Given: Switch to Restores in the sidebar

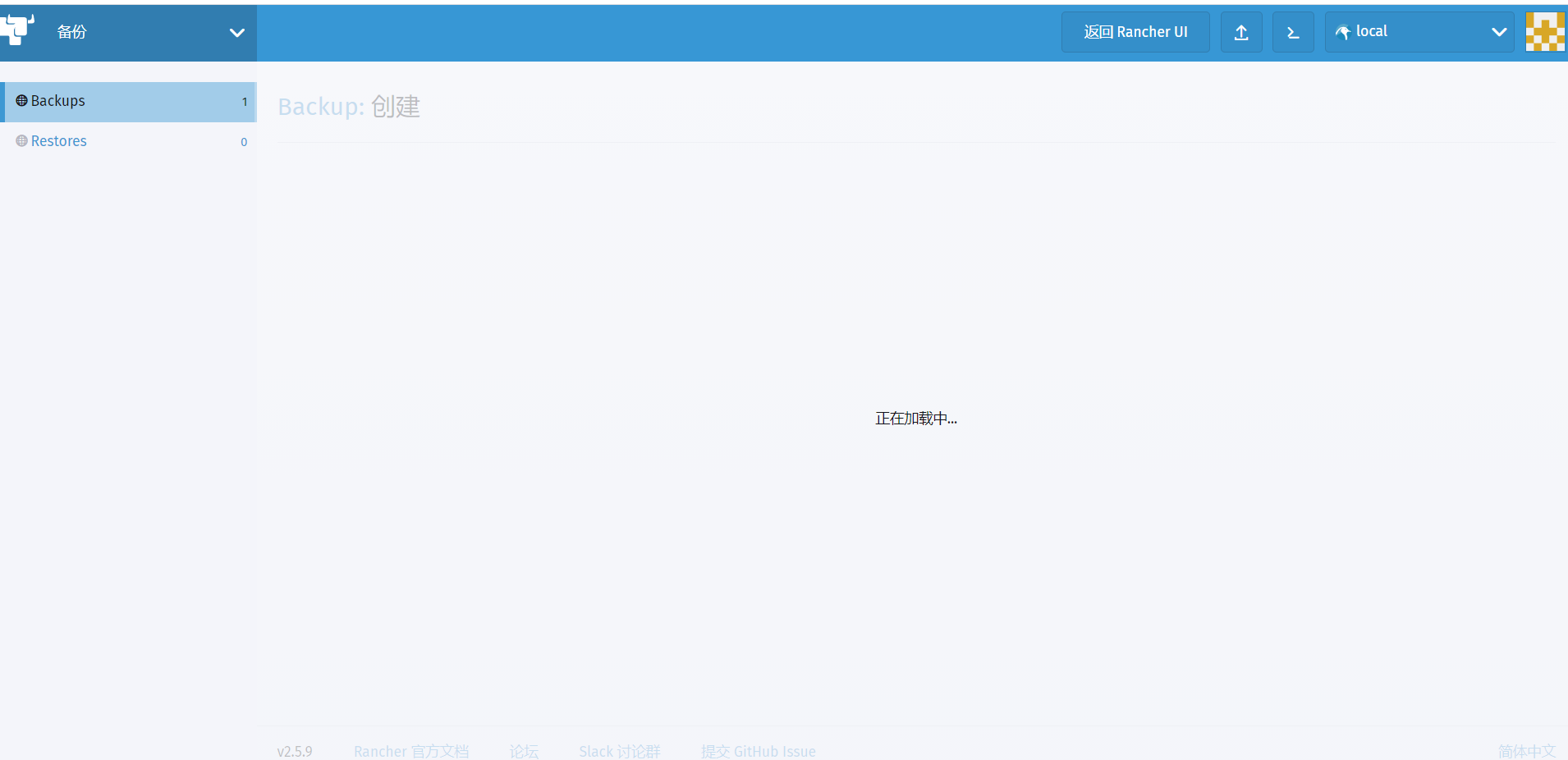Looking at the screenshot, I should tap(58, 140).
